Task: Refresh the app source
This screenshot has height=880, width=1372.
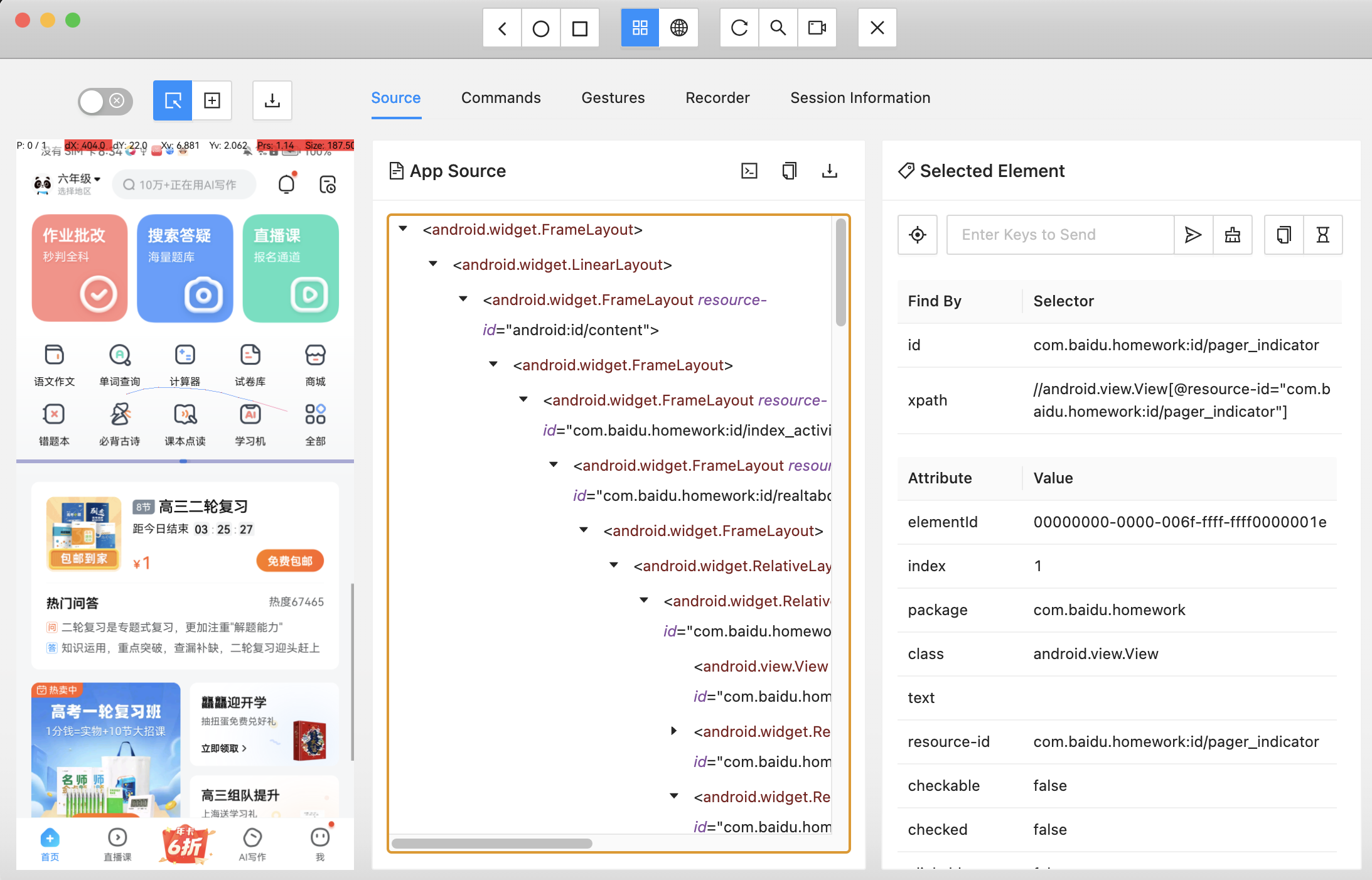Action: 739,28
